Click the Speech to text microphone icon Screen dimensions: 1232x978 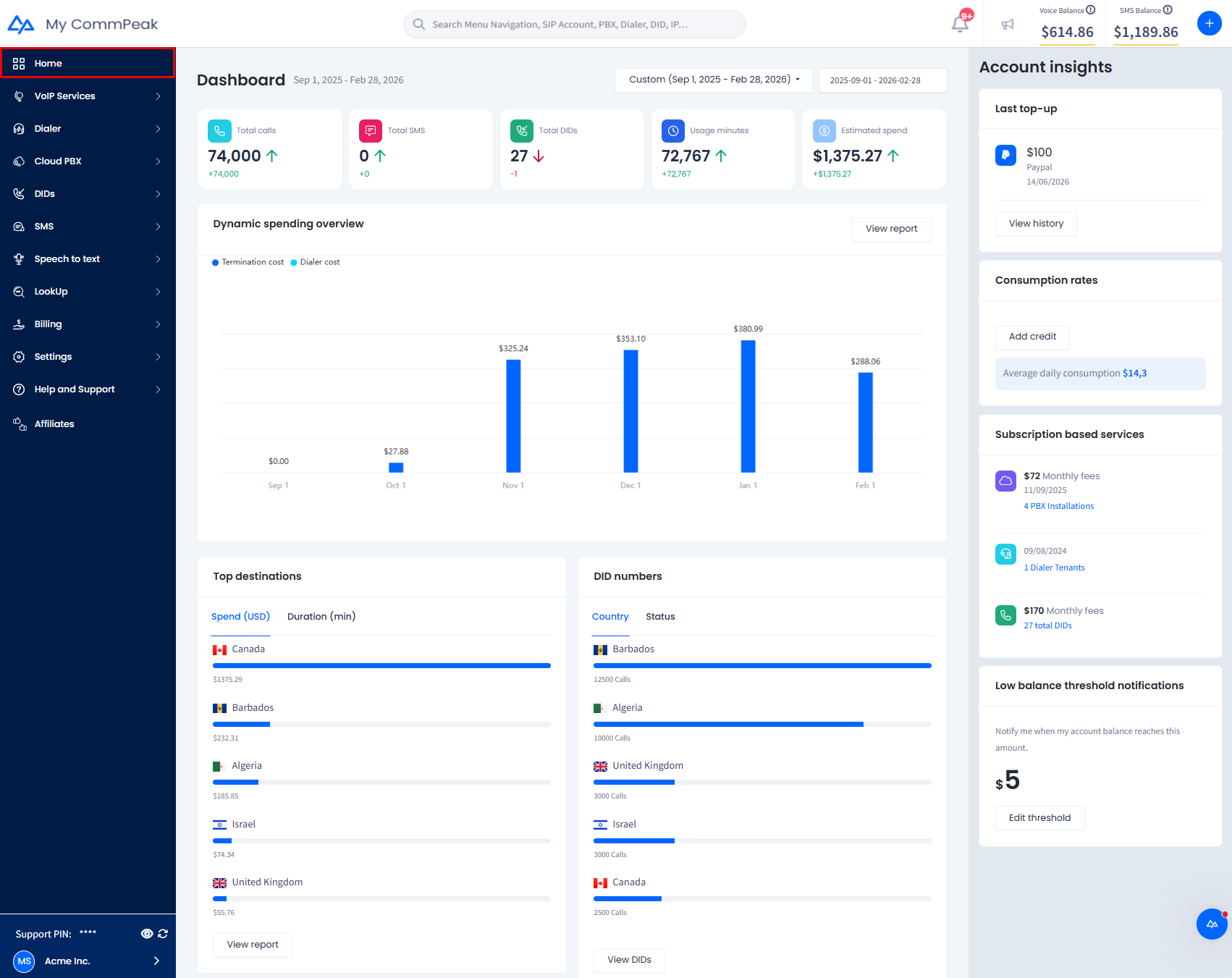20,259
